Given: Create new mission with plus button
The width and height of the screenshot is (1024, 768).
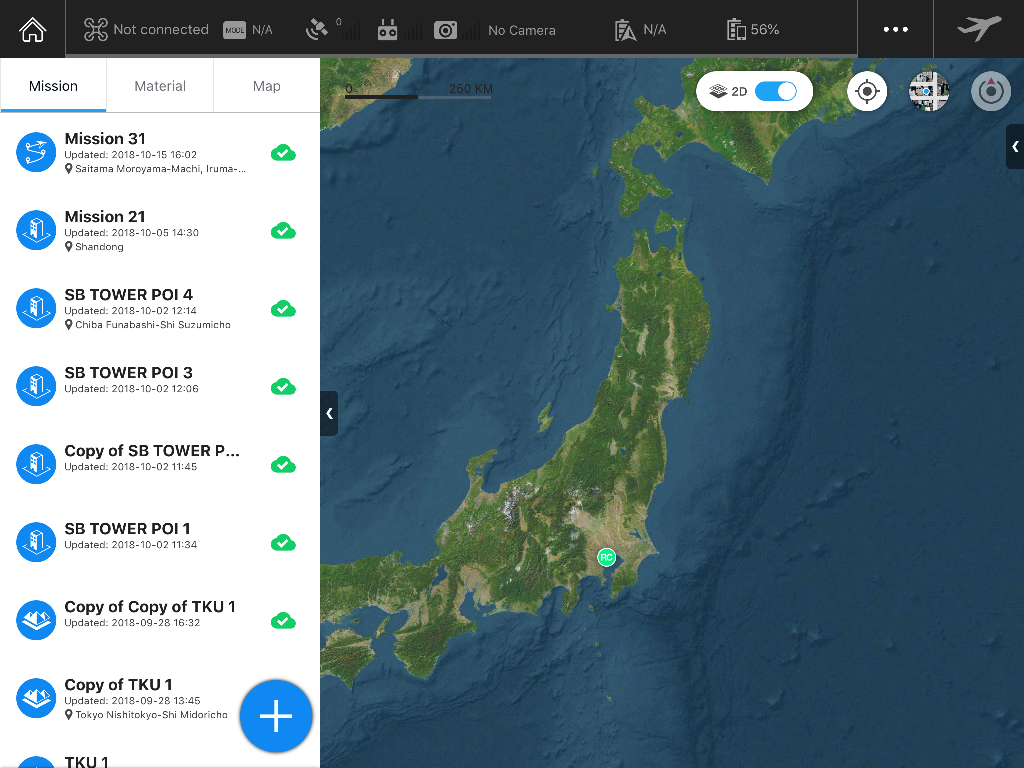Looking at the screenshot, I should pyautogui.click(x=276, y=717).
